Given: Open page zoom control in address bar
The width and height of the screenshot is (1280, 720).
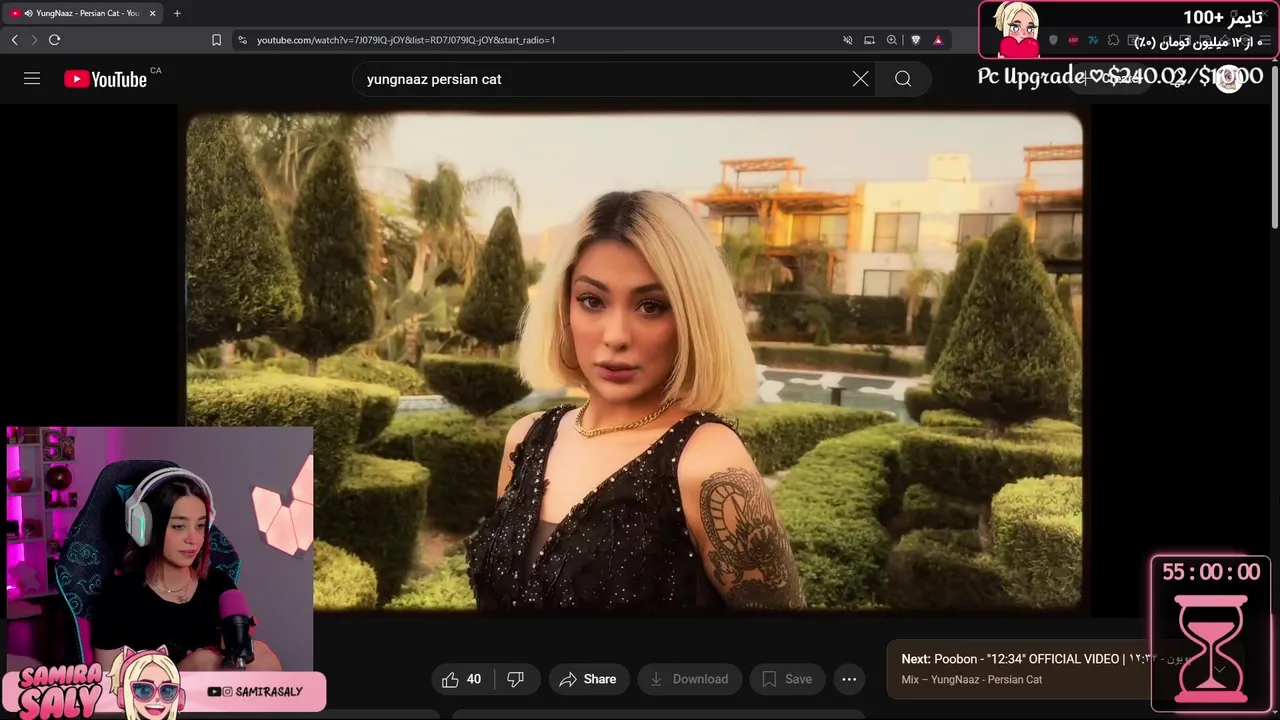Looking at the screenshot, I should click(892, 40).
